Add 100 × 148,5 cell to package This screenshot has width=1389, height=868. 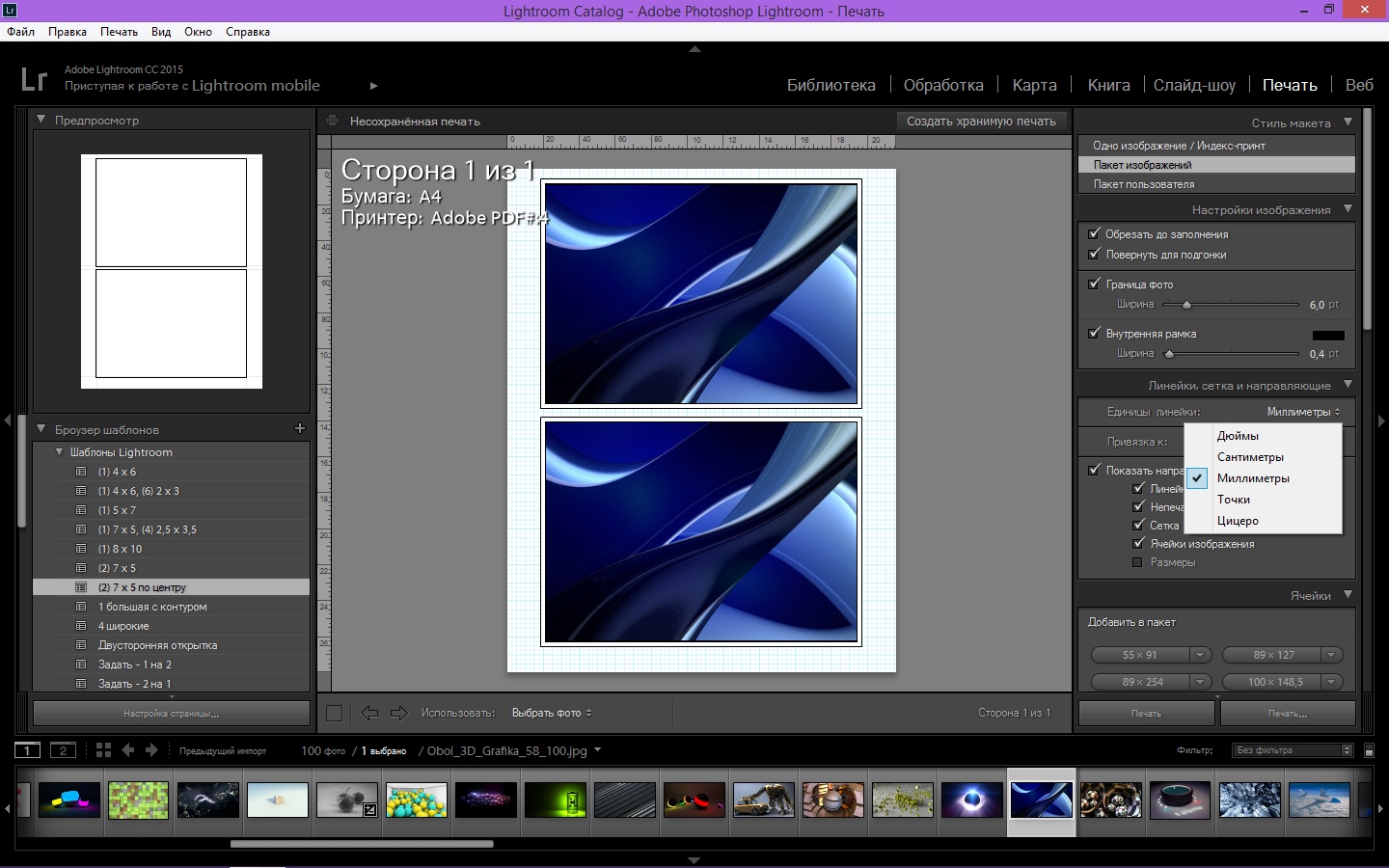coord(1273,682)
